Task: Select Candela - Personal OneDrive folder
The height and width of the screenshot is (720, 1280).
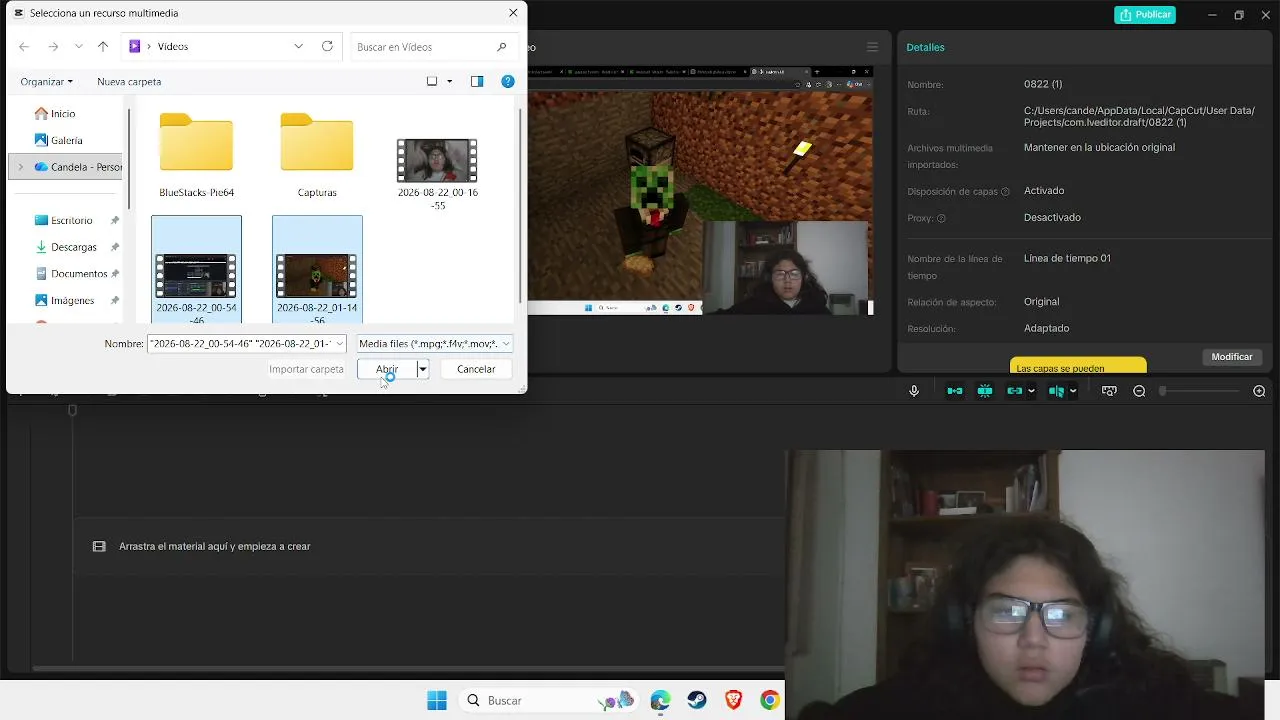Action: [78, 167]
